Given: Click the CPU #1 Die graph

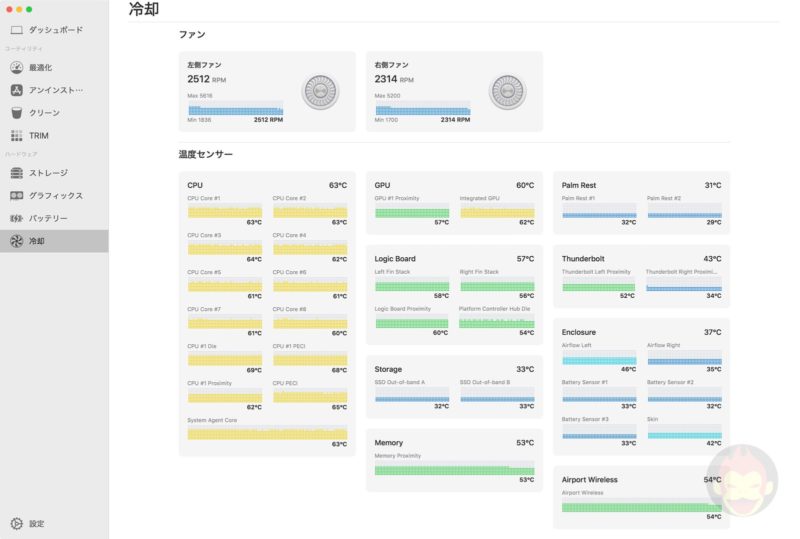Looking at the screenshot, I should pyautogui.click(x=224, y=358).
